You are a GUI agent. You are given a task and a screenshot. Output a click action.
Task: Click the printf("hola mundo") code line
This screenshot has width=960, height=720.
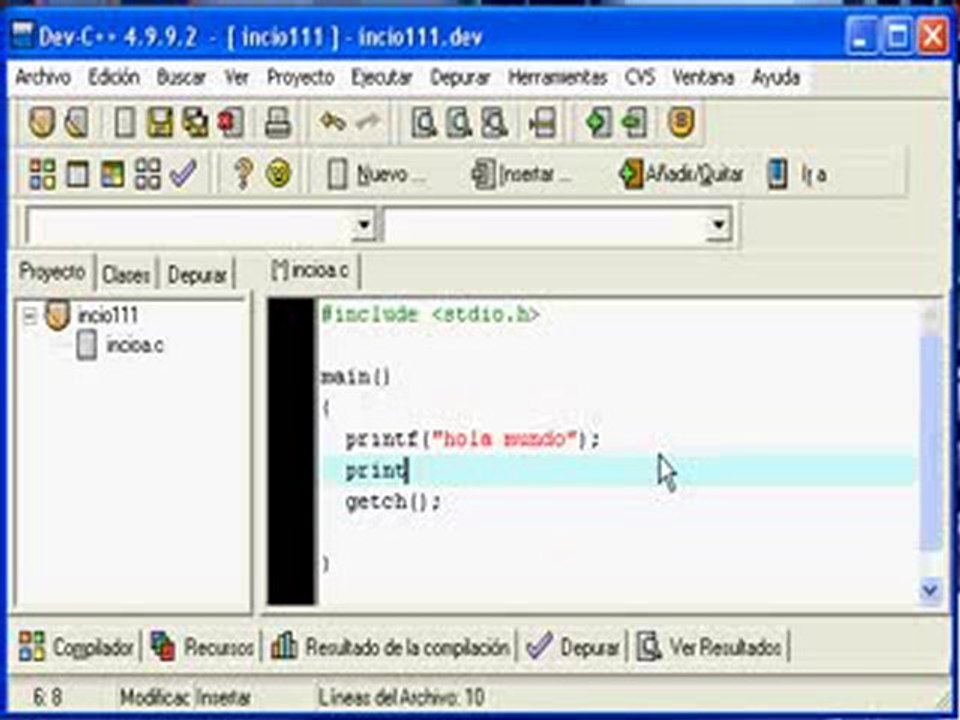(x=473, y=440)
